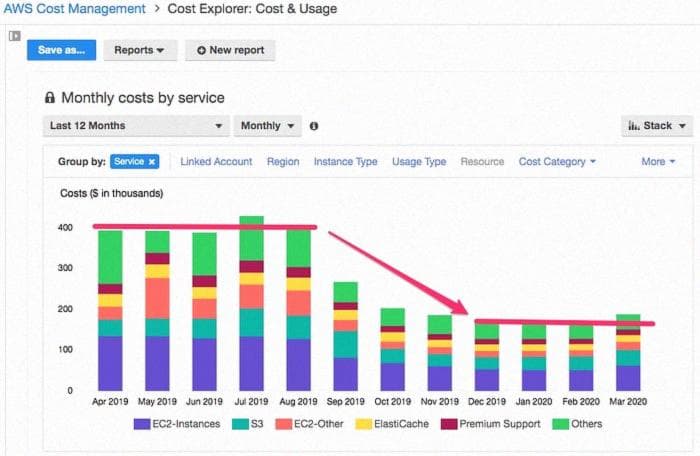Group by Resource
700x456 pixels.
(482, 162)
